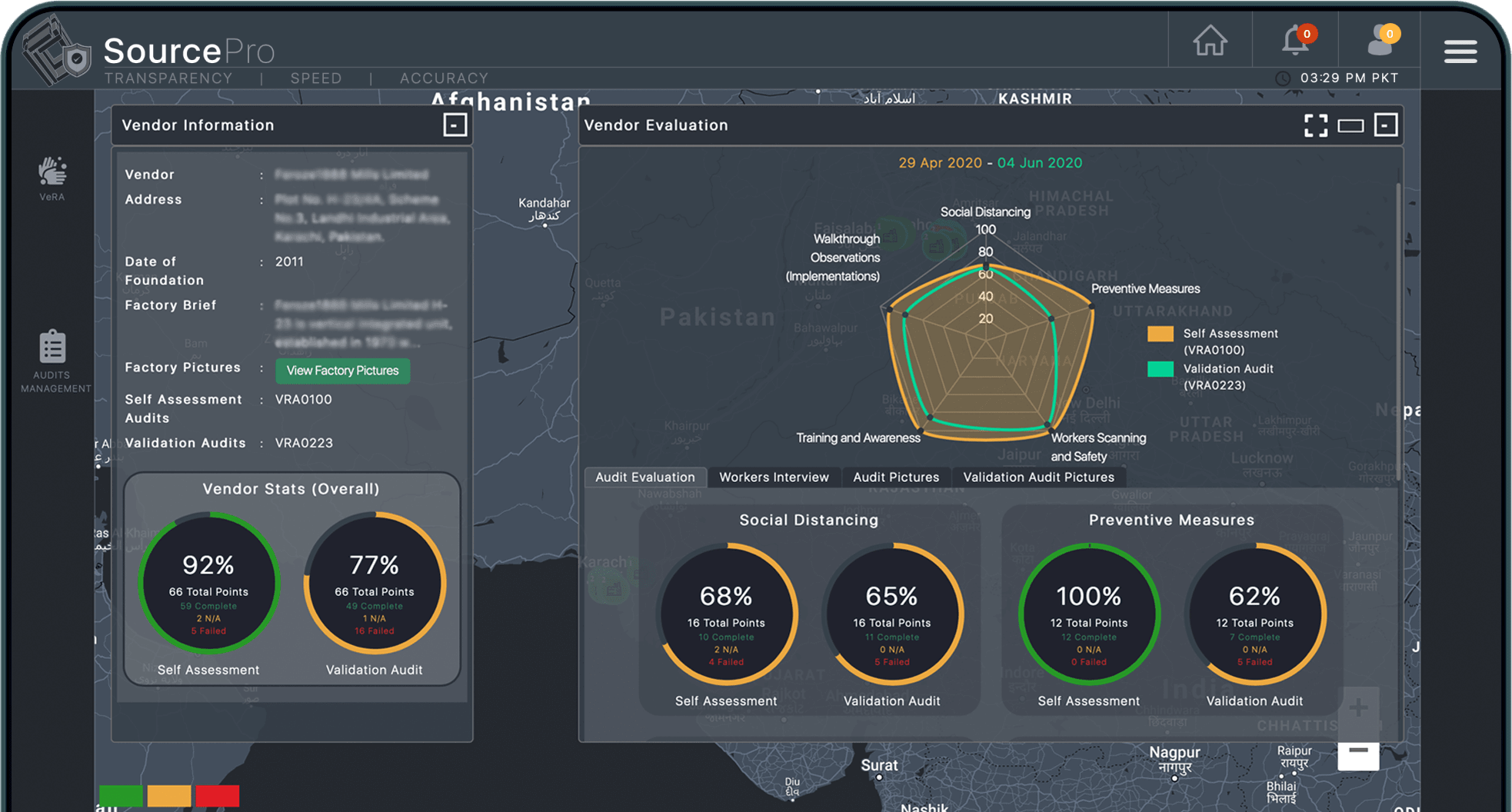The height and width of the screenshot is (812, 1512).
Task: Click Training and Awareness radar label
Action: click(x=858, y=438)
